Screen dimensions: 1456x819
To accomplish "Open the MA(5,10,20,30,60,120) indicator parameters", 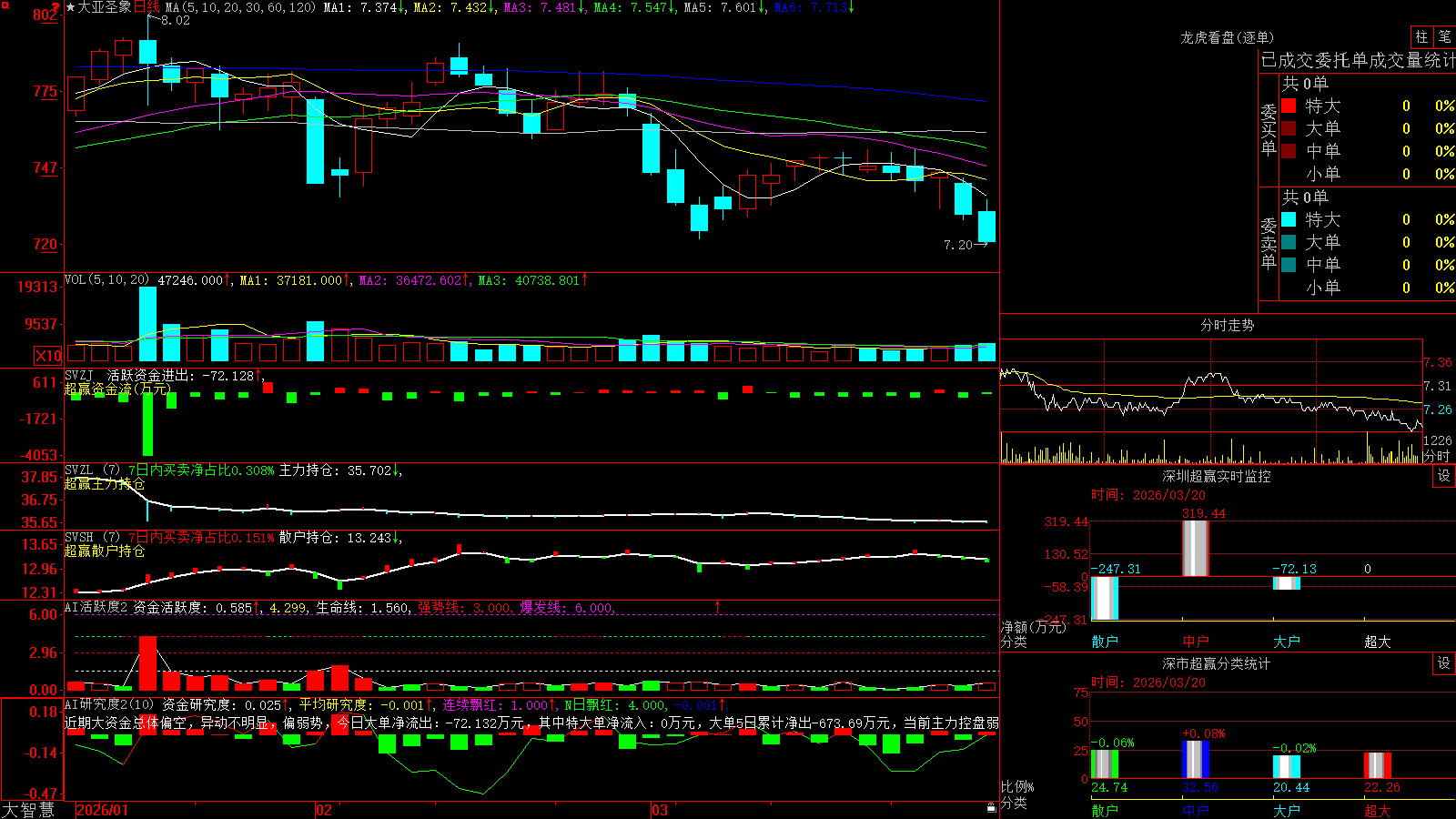I will [x=240, y=7].
